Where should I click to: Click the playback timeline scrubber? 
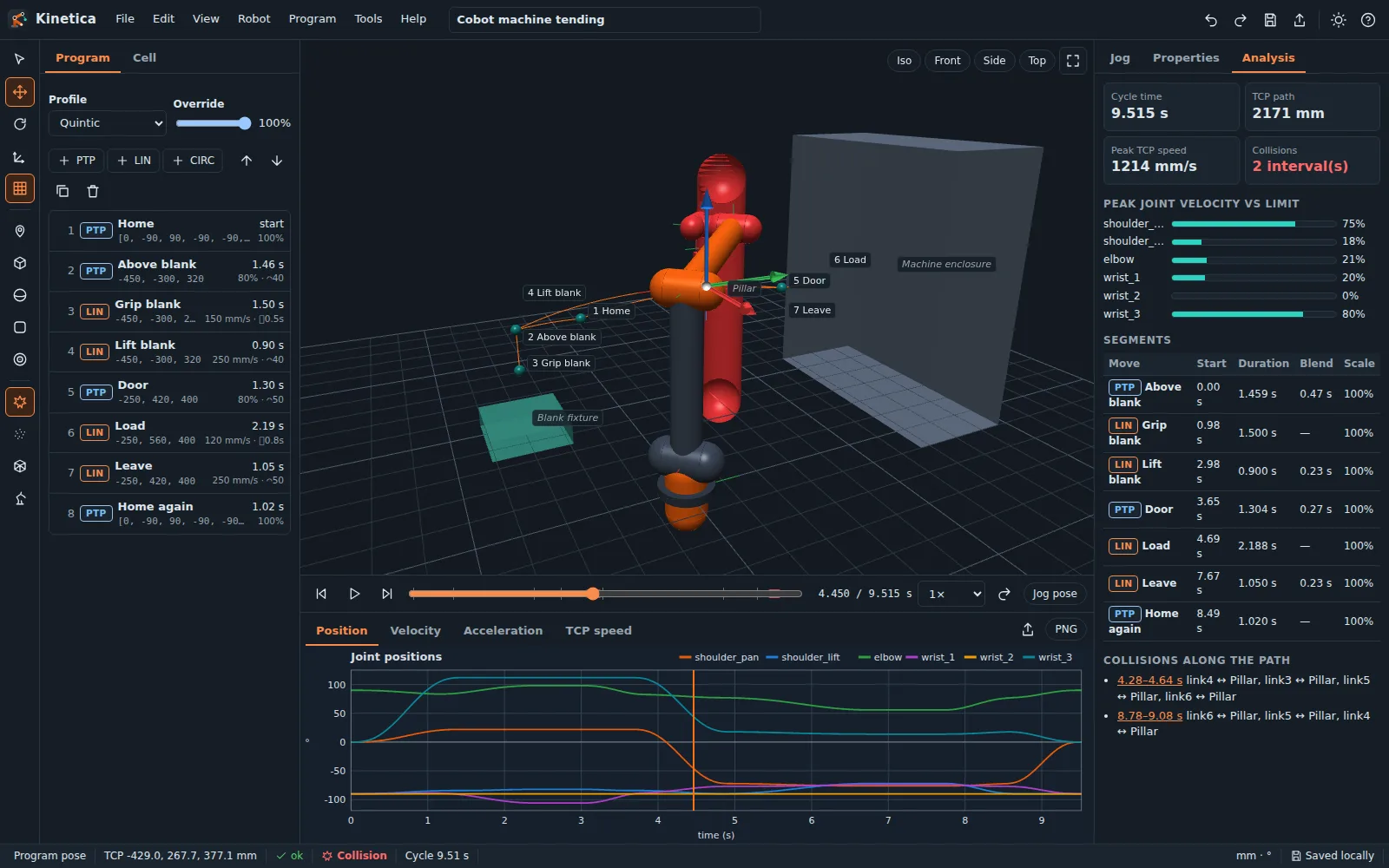click(x=605, y=594)
